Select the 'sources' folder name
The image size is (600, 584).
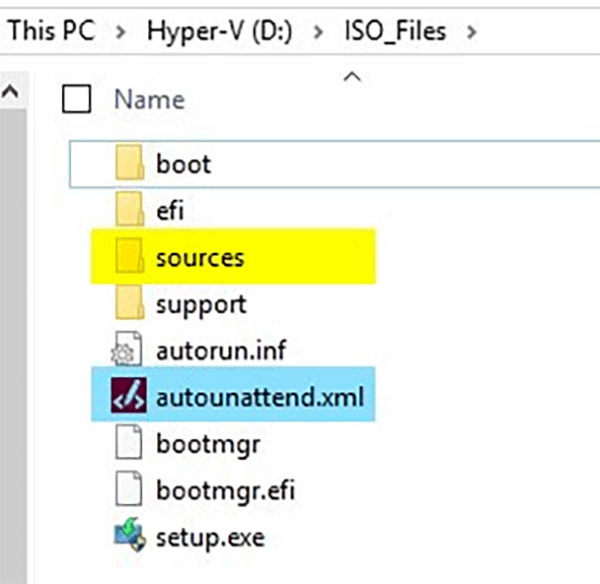pos(200,258)
